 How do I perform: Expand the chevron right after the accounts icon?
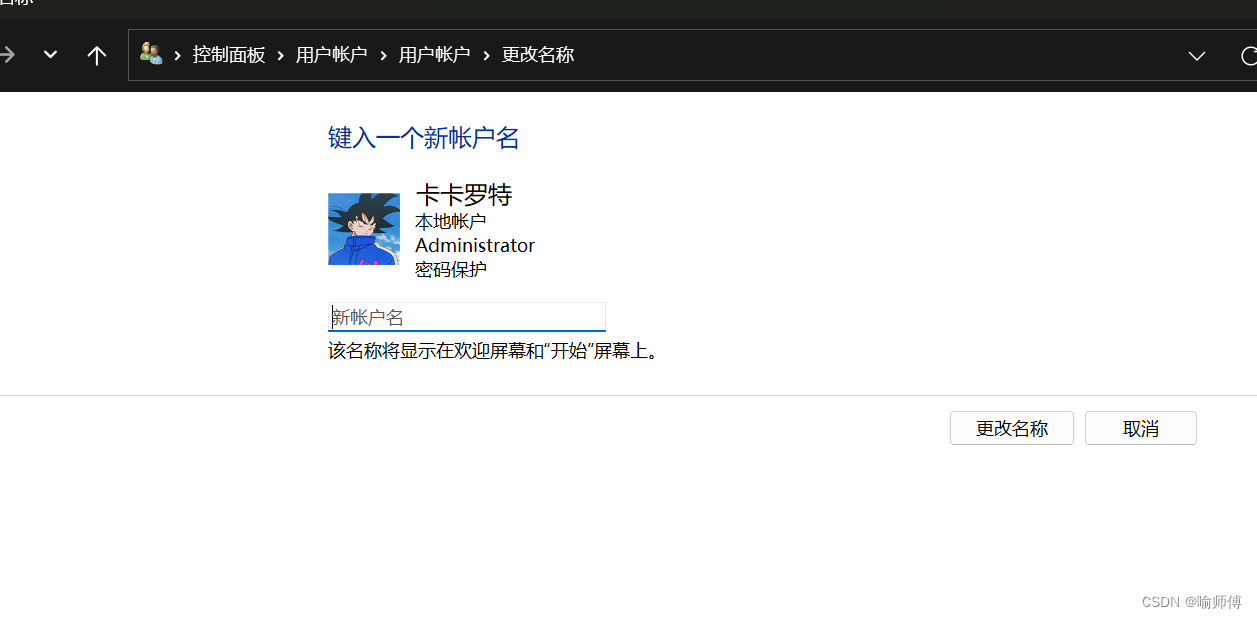point(178,55)
